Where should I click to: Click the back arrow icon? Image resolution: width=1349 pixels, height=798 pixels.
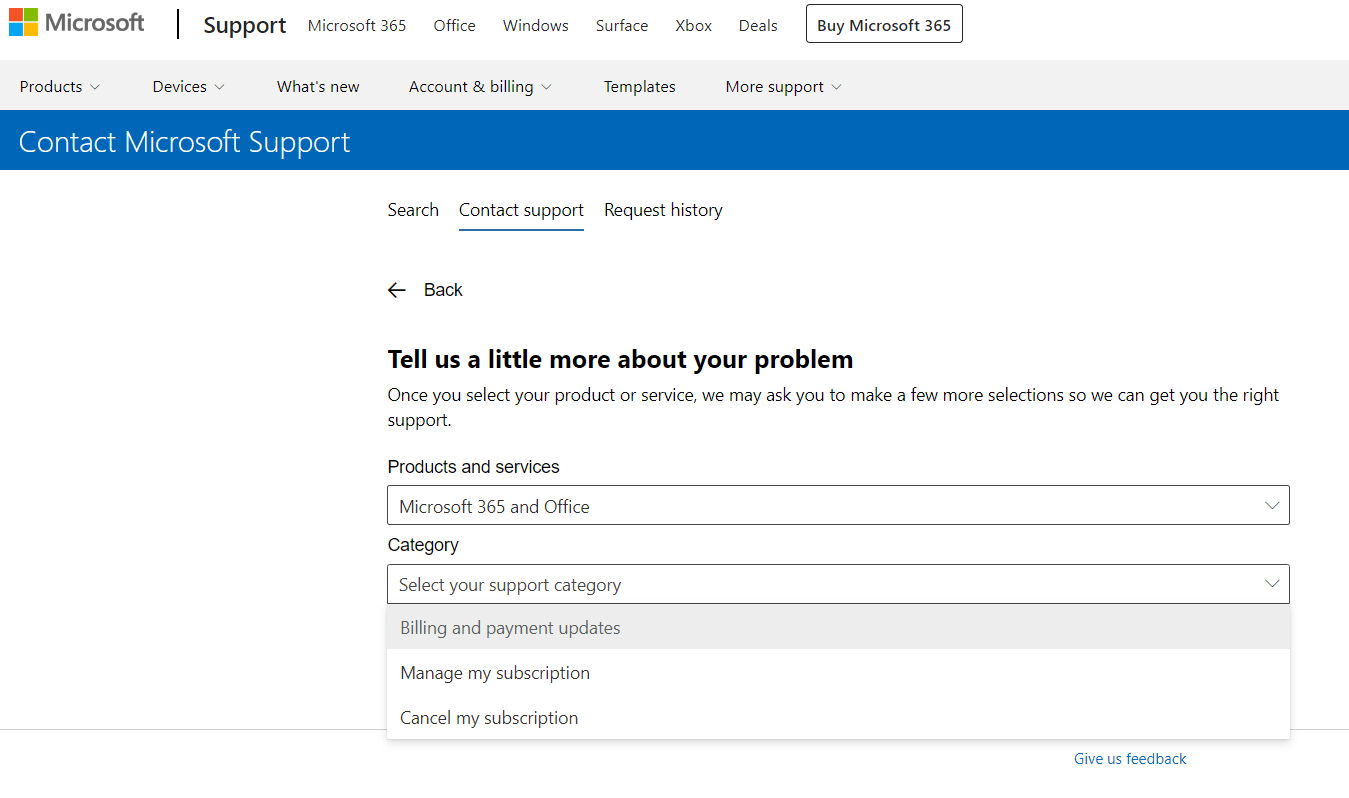397,290
